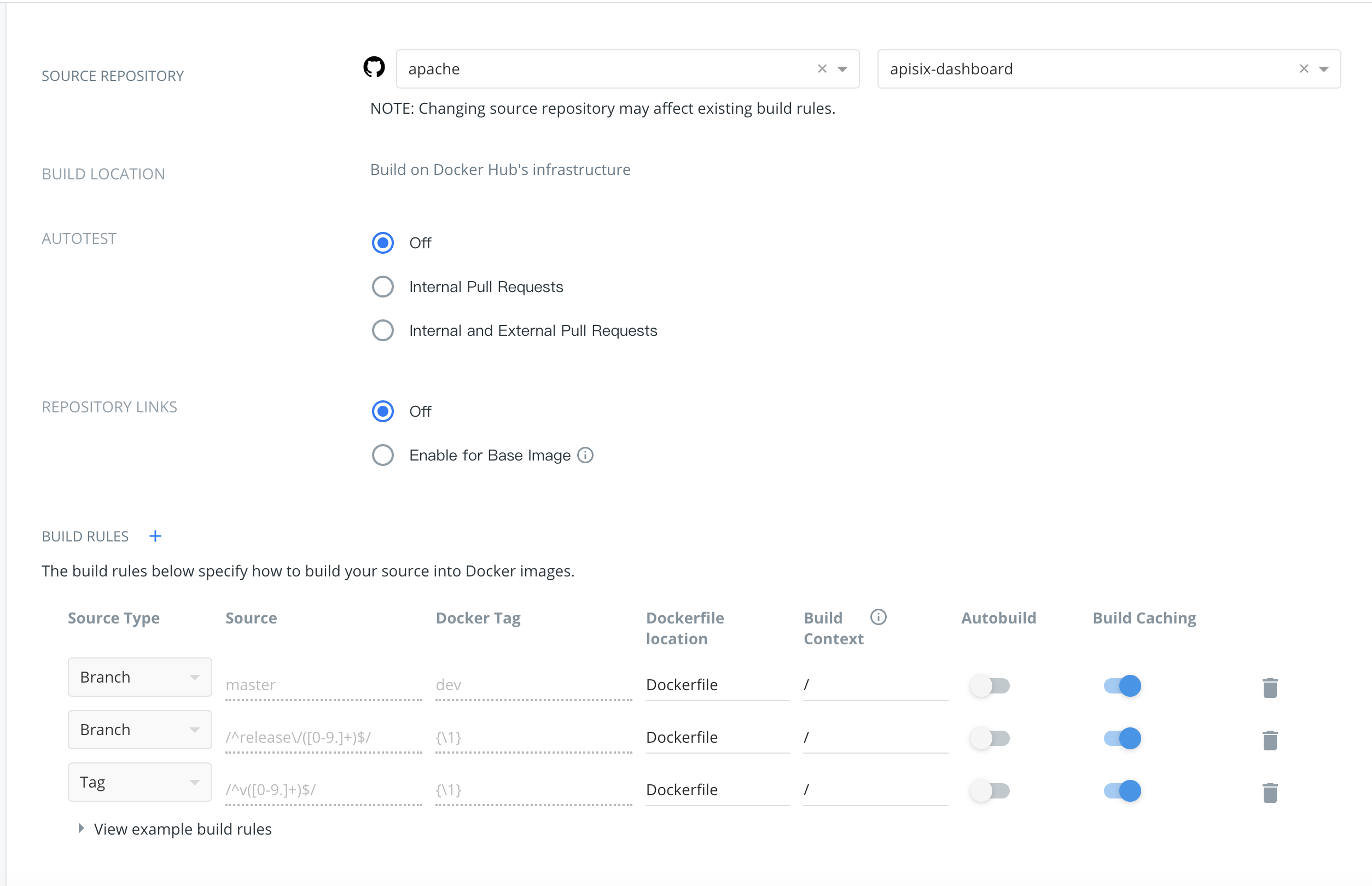Clear the apache organization selection
The width and height of the screenshot is (1372, 886).
coord(822,69)
